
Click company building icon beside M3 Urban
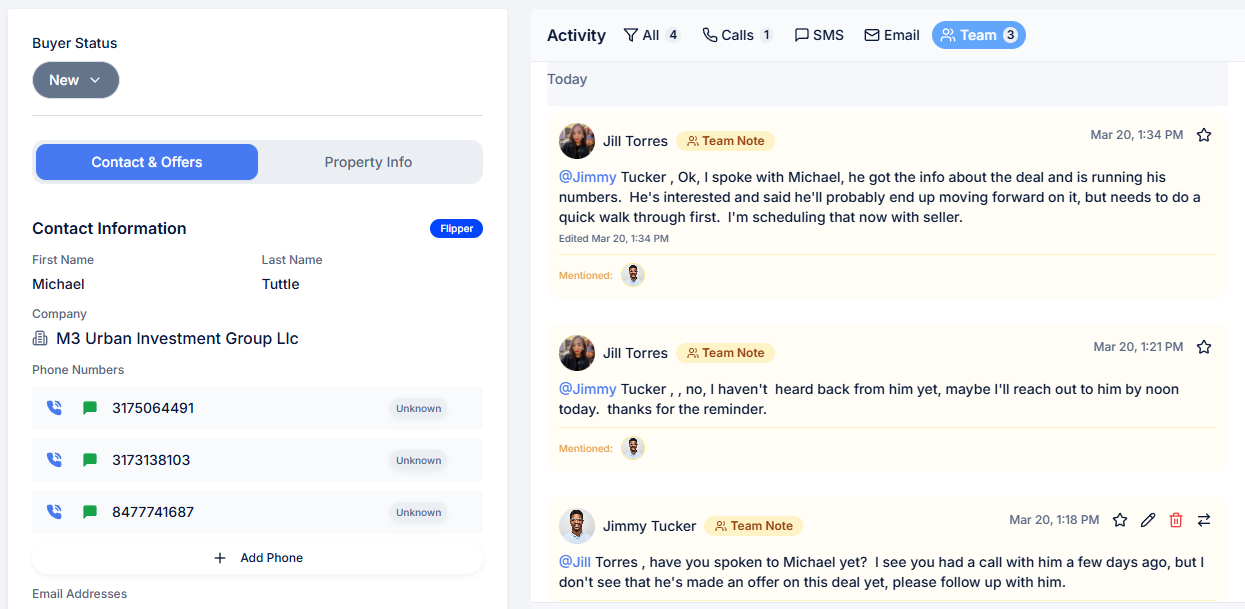[40, 338]
